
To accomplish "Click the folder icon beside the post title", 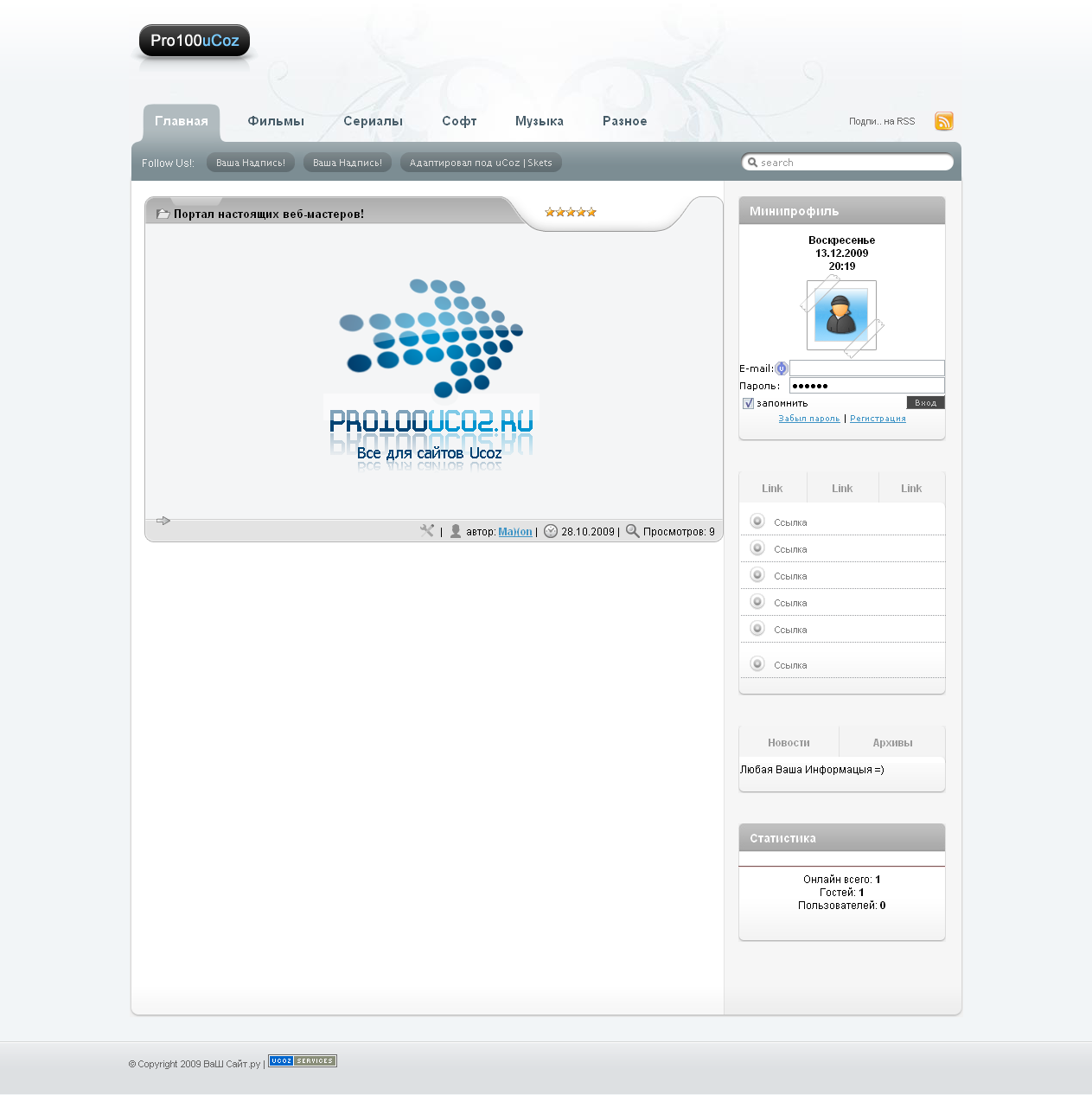I will pos(163,214).
